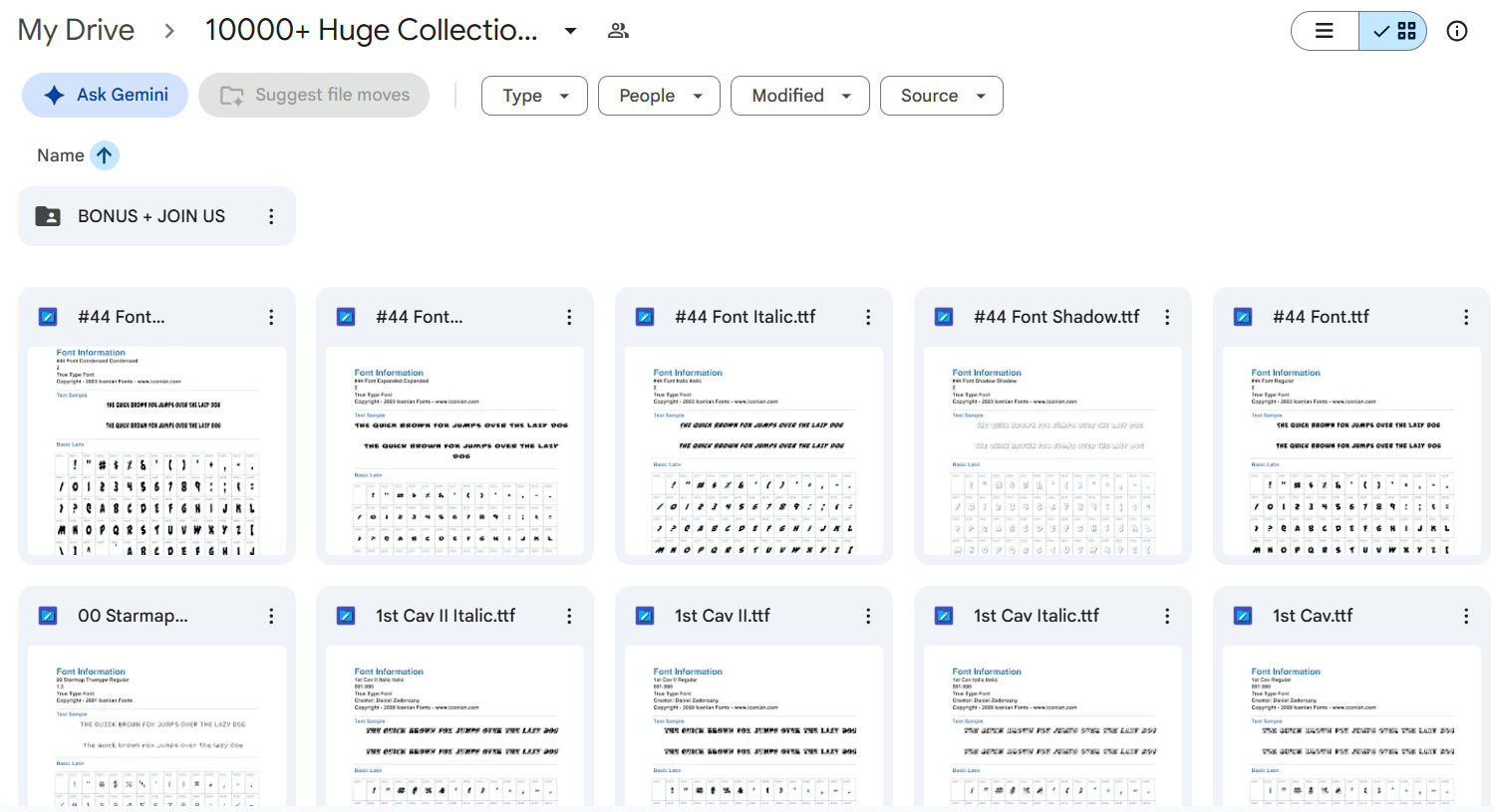The image size is (1495, 812).
Task: Select grid layout view
Action: coord(1393,31)
